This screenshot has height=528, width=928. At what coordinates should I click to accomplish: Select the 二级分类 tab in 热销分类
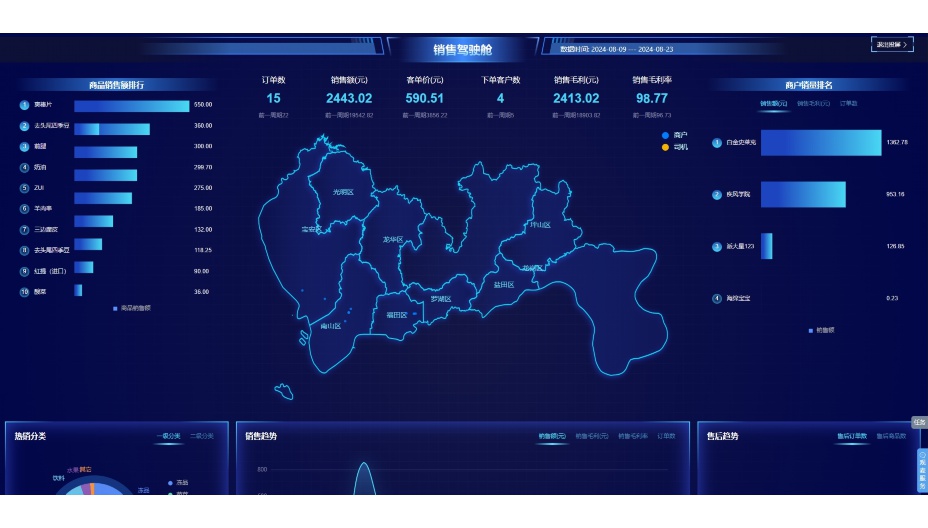pyautogui.click(x=202, y=436)
